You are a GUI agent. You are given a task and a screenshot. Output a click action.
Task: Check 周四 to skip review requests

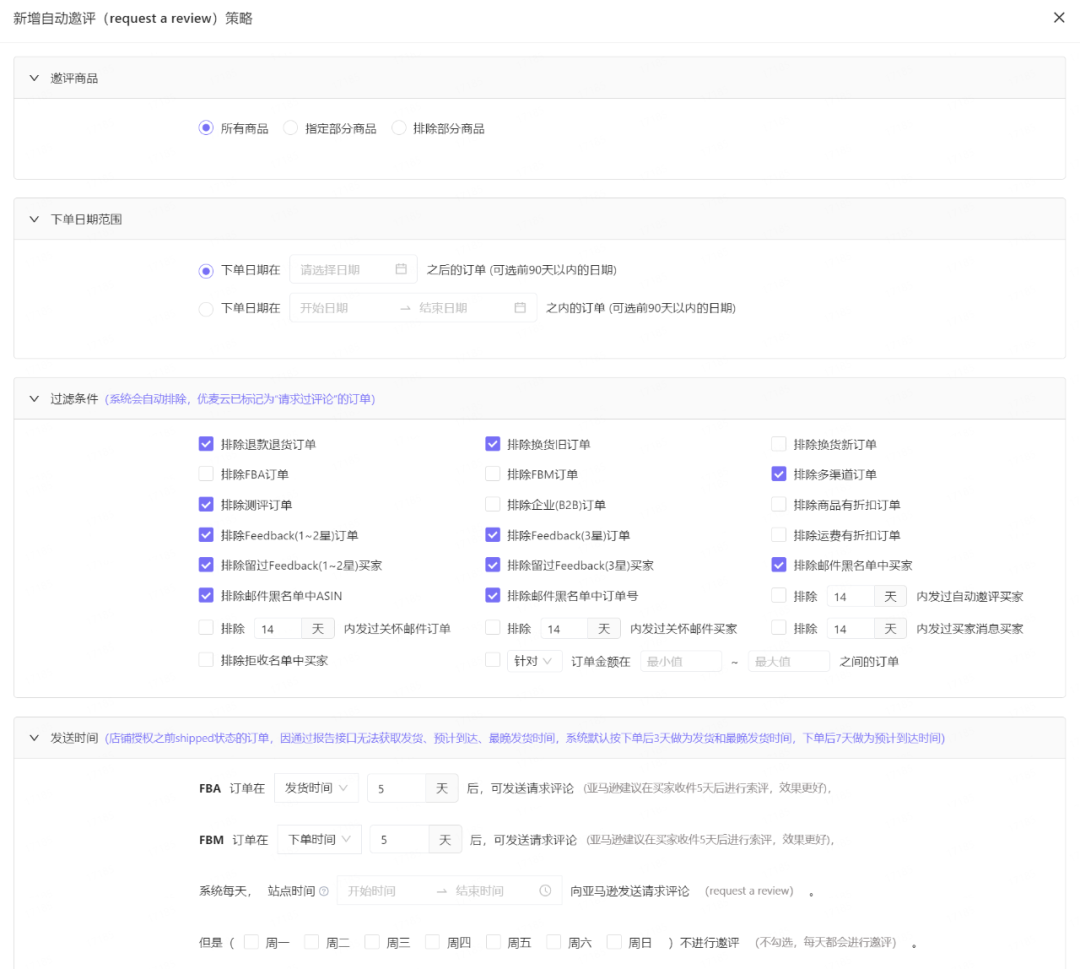coord(433,941)
